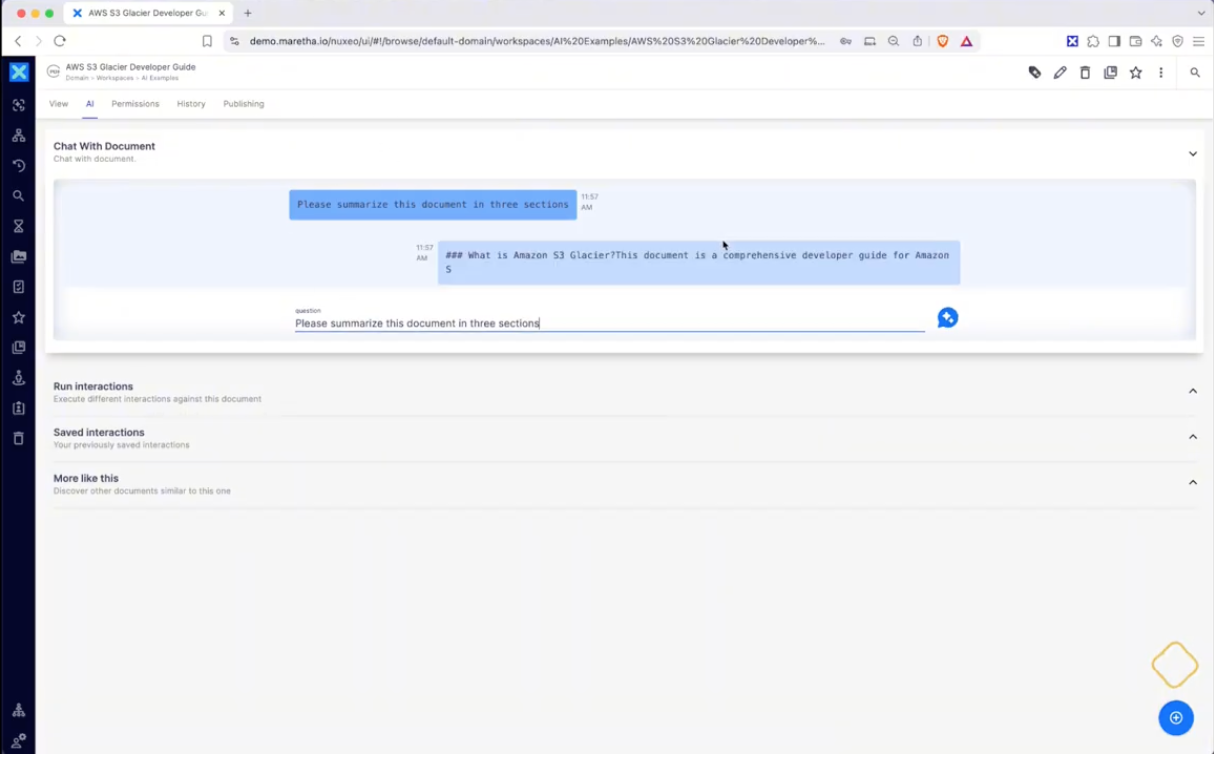Image resolution: width=1214 pixels, height=757 pixels.
Task: Click the Nuxeo extension icon in the browser toolbar
Action: click(x=1072, y=41)
